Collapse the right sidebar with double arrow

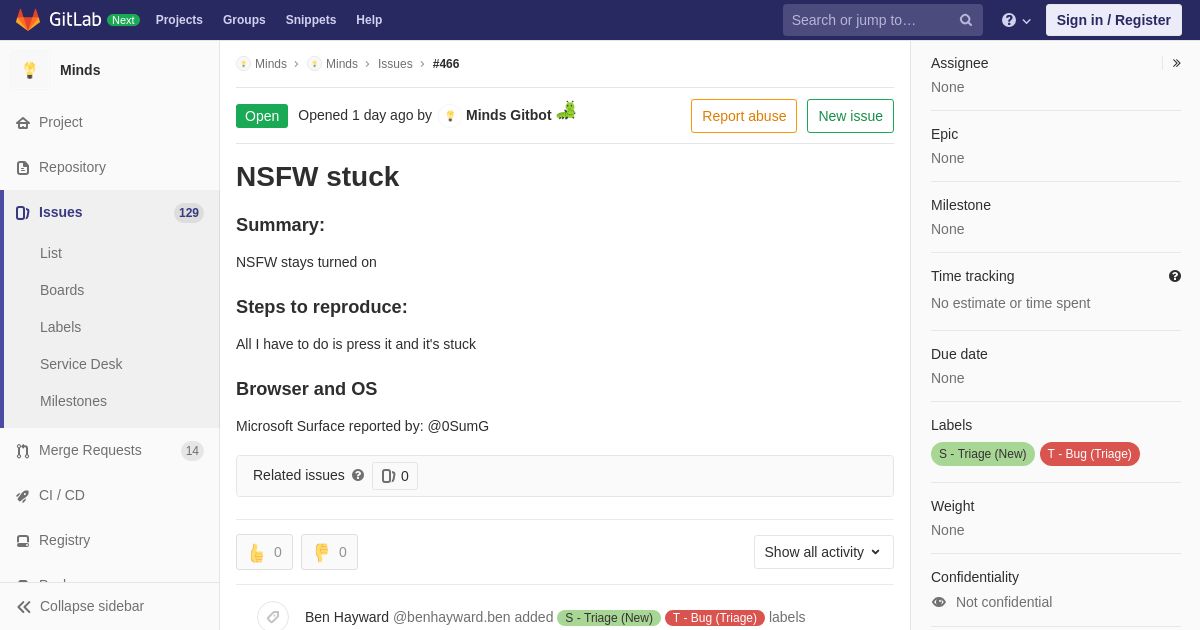(x=1176, y=63)
